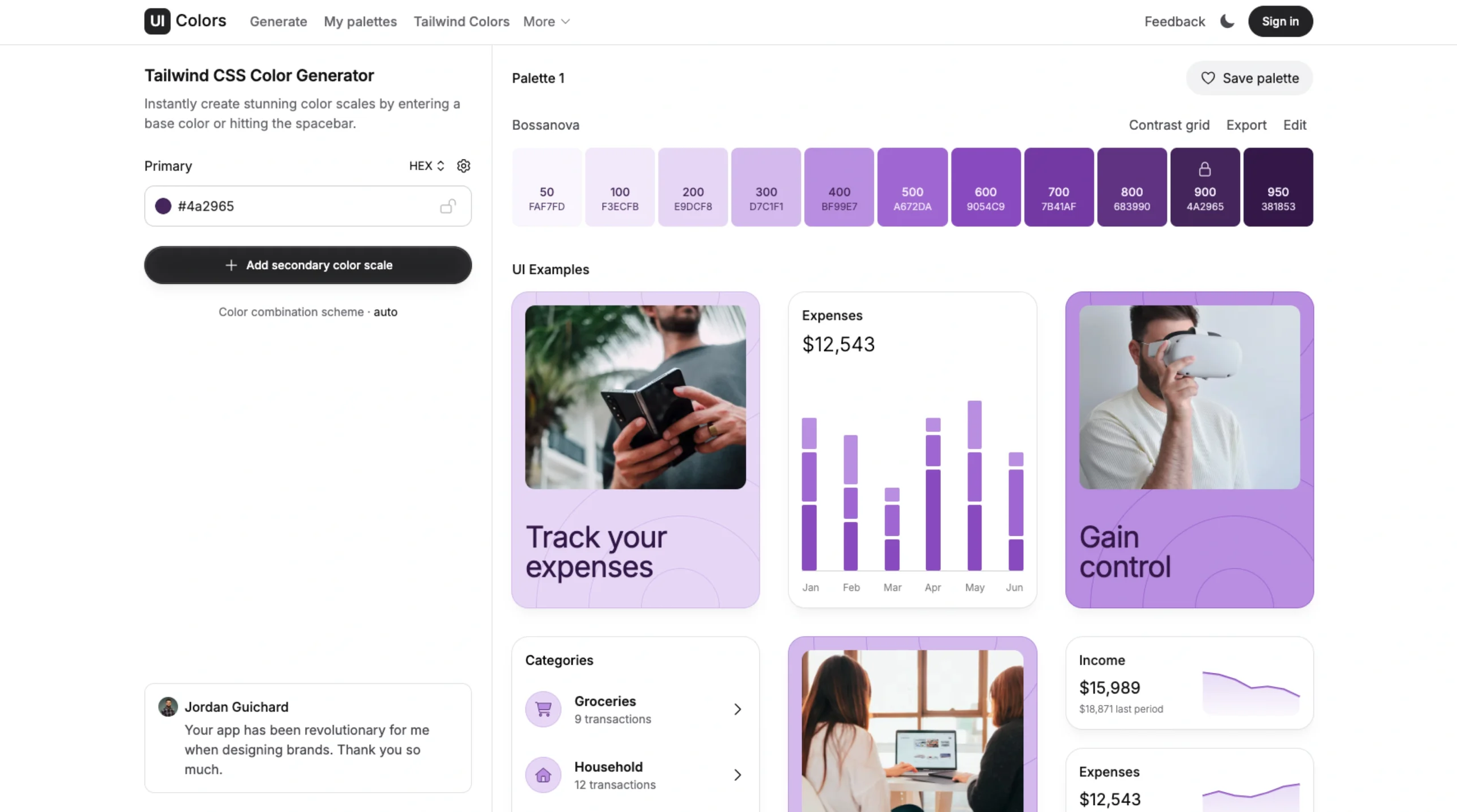Click the lock icon on the 900 swatch

[x=1204, y=169]
